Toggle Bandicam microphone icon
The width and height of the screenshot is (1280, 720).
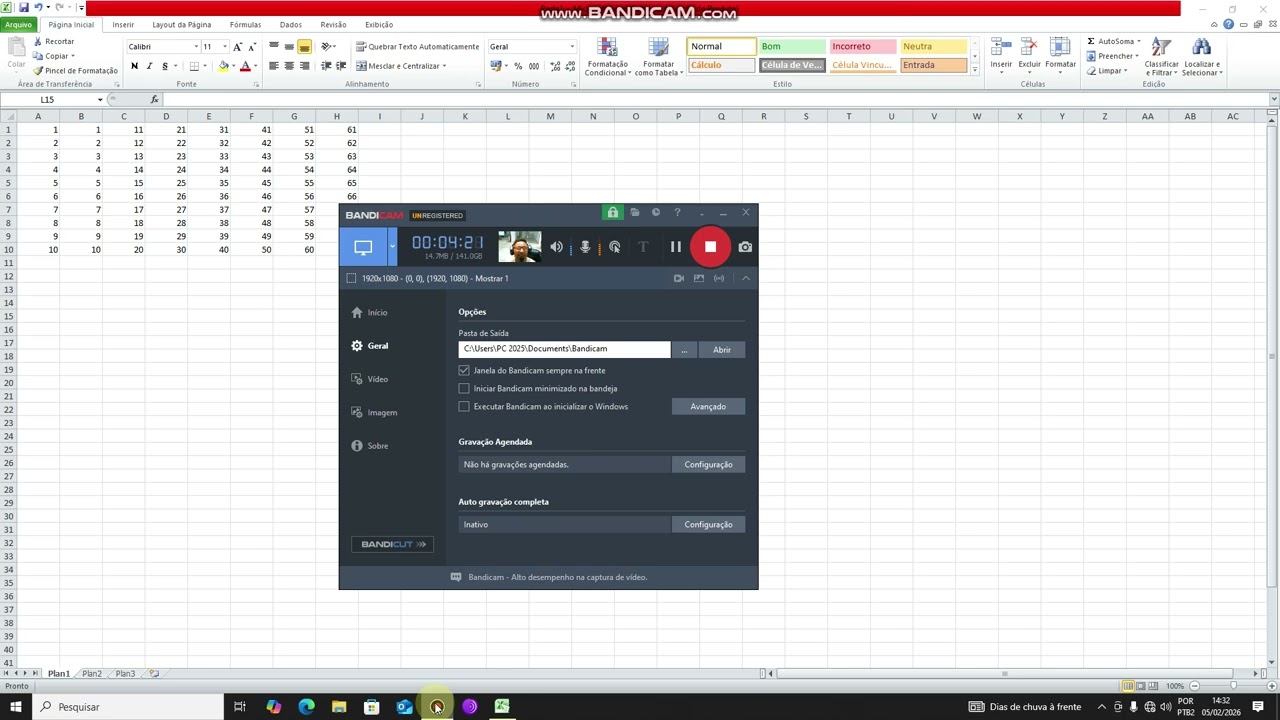click(586, 247)
